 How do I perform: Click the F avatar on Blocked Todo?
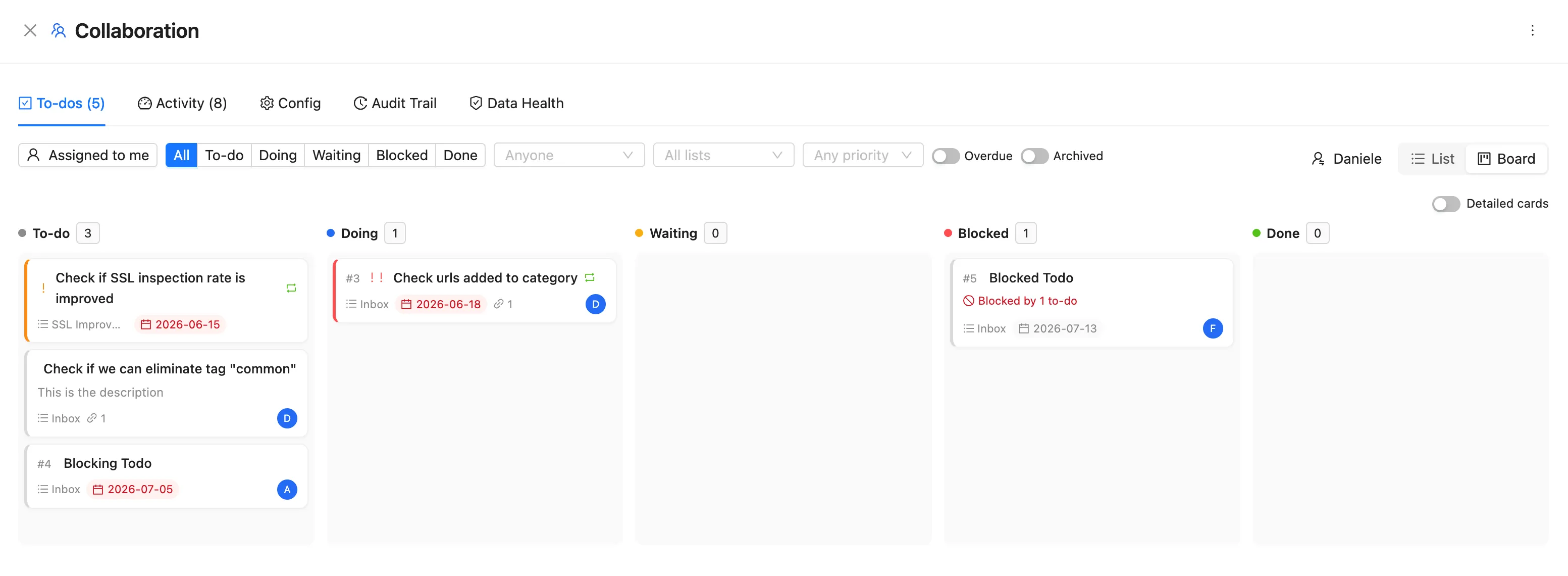click(x=1213, y=329)
